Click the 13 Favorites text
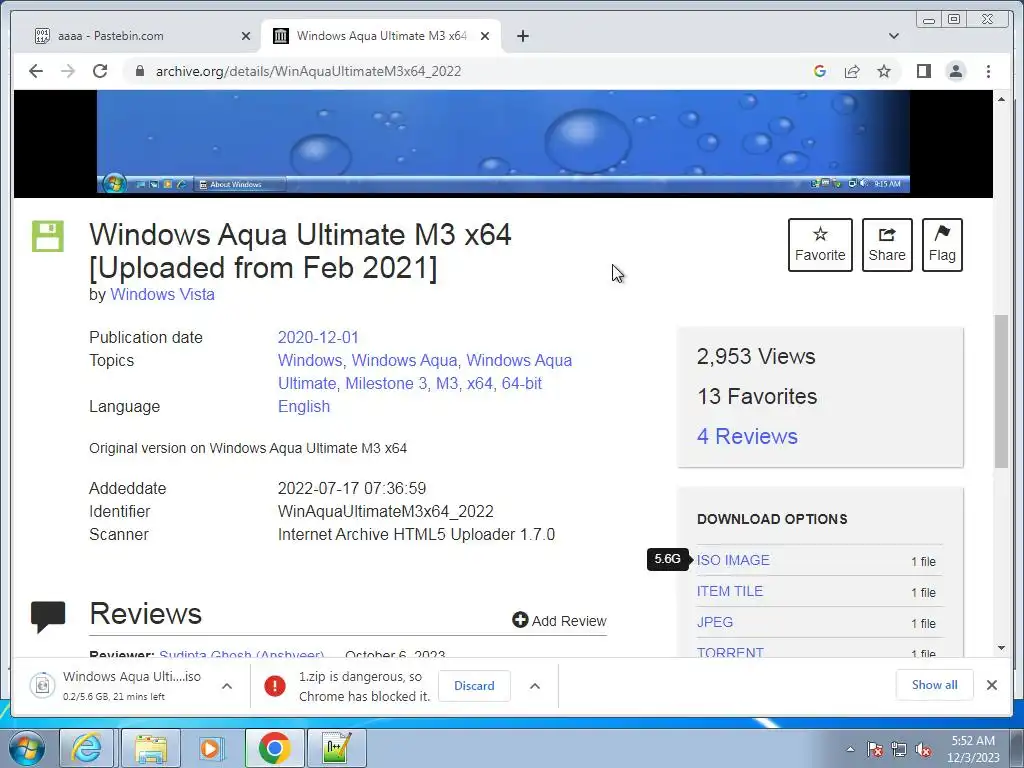Image resolution: width=1024 pixels, height=768 pixels. coord(757,396)
